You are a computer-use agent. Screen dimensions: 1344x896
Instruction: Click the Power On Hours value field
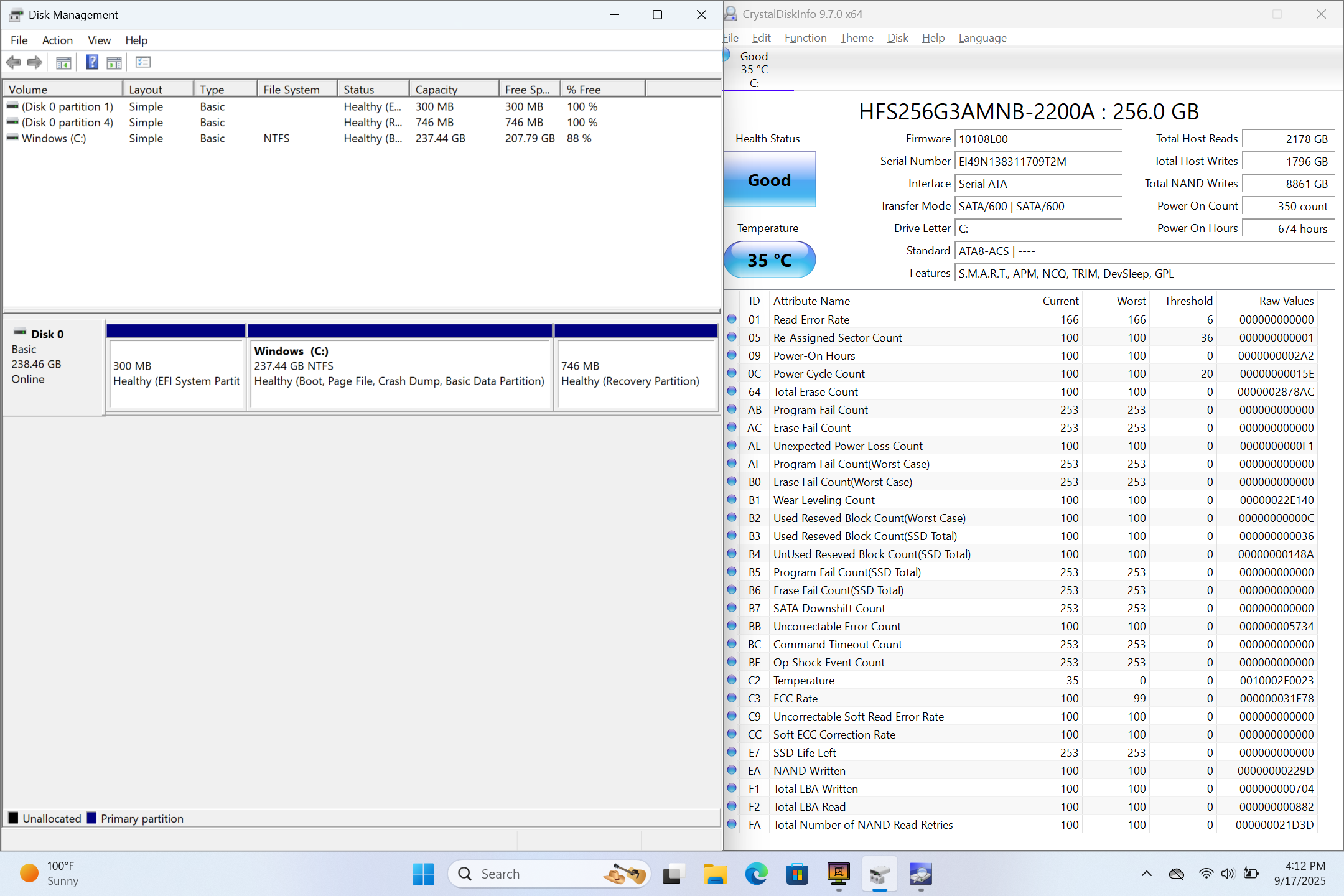(1288, 229)
